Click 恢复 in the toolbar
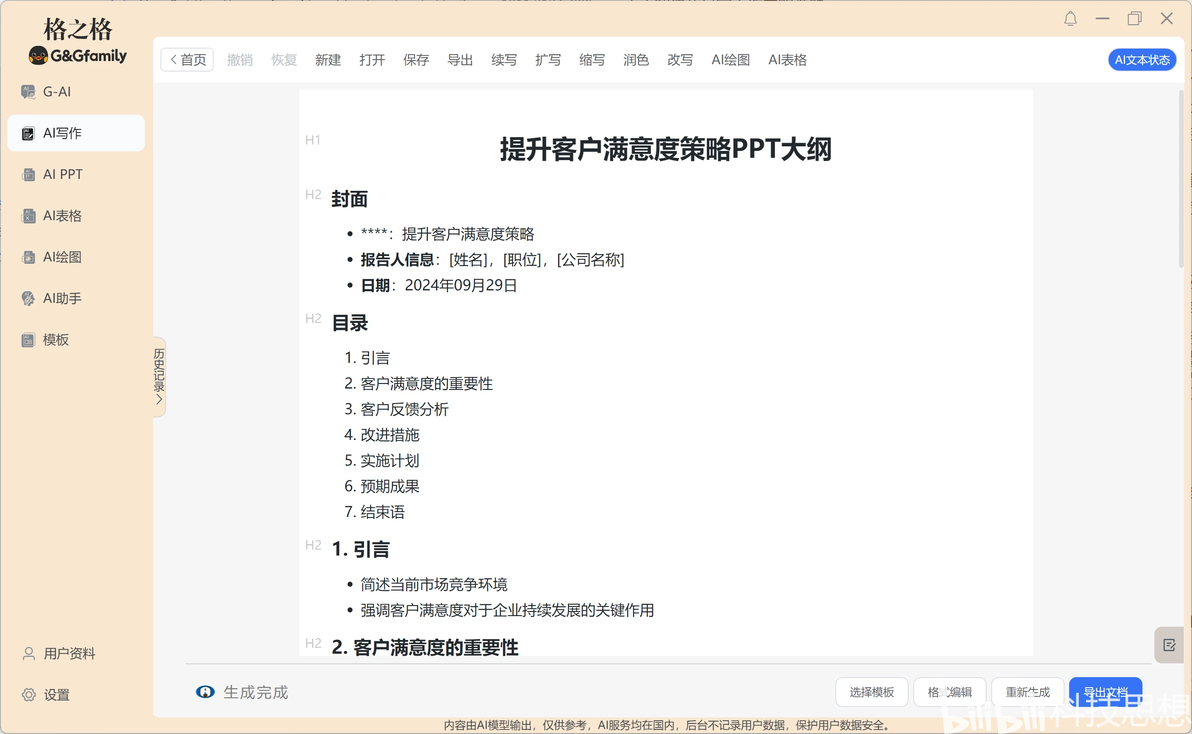 (284, 60)
